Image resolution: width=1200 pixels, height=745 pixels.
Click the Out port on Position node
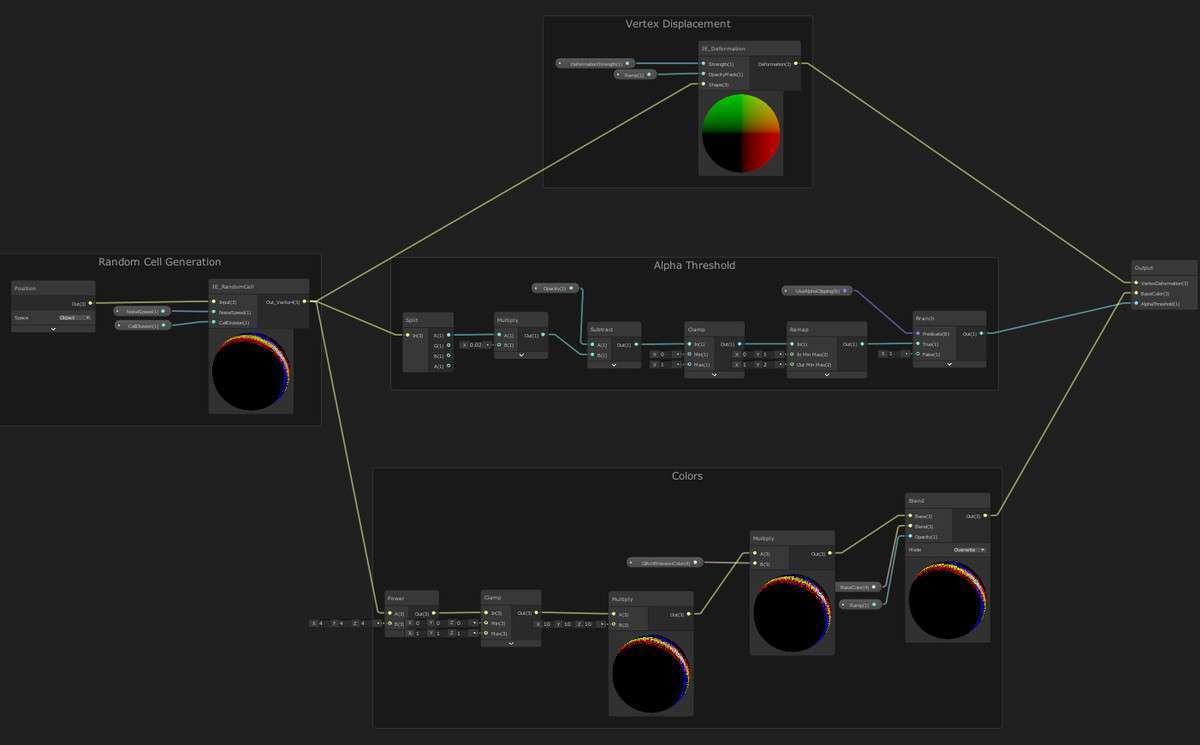[90, 303]
